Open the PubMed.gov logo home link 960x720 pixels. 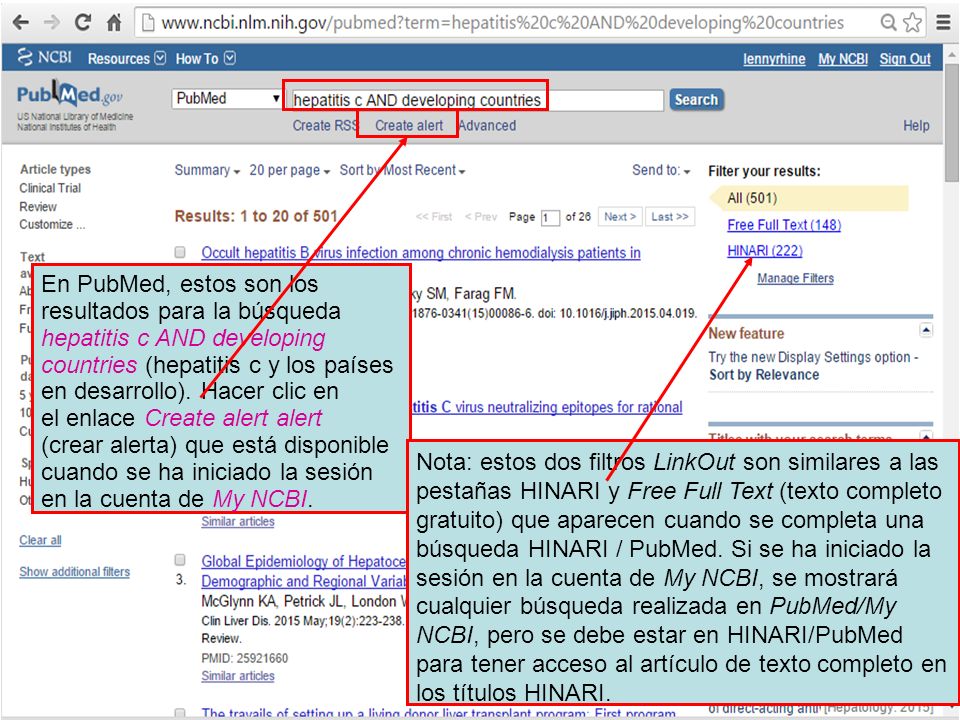point(70,94)
